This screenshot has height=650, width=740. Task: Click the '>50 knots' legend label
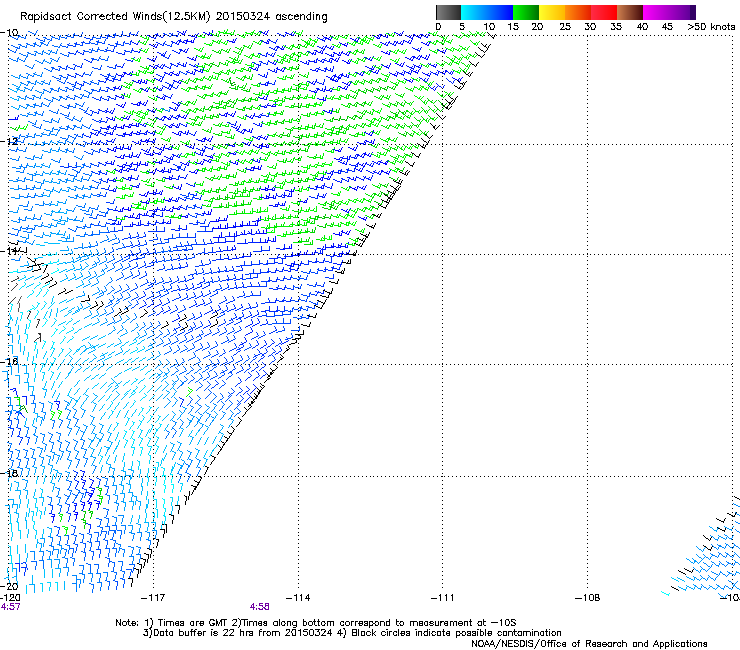(x=711, y=27)
